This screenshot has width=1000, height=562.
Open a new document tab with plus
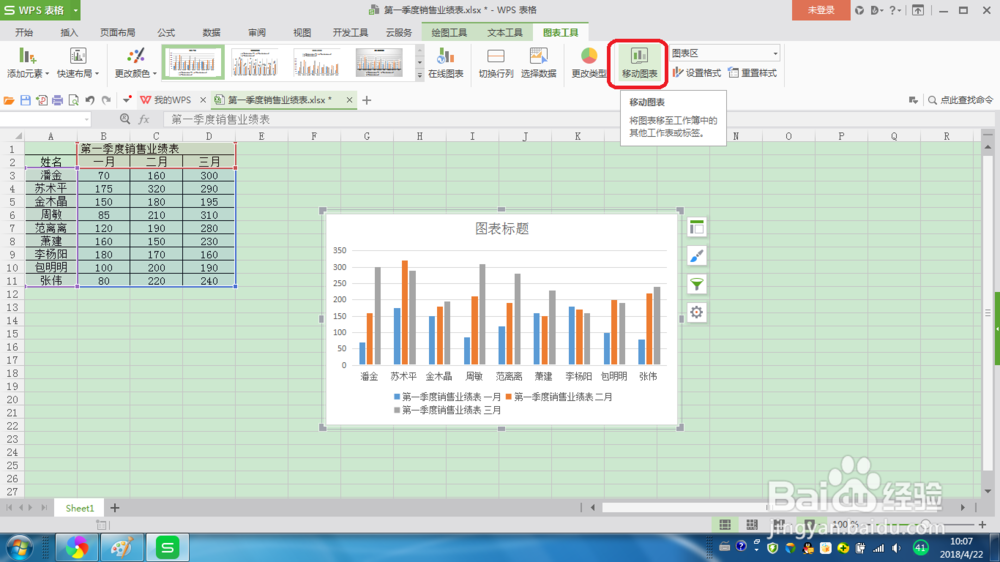367,100
